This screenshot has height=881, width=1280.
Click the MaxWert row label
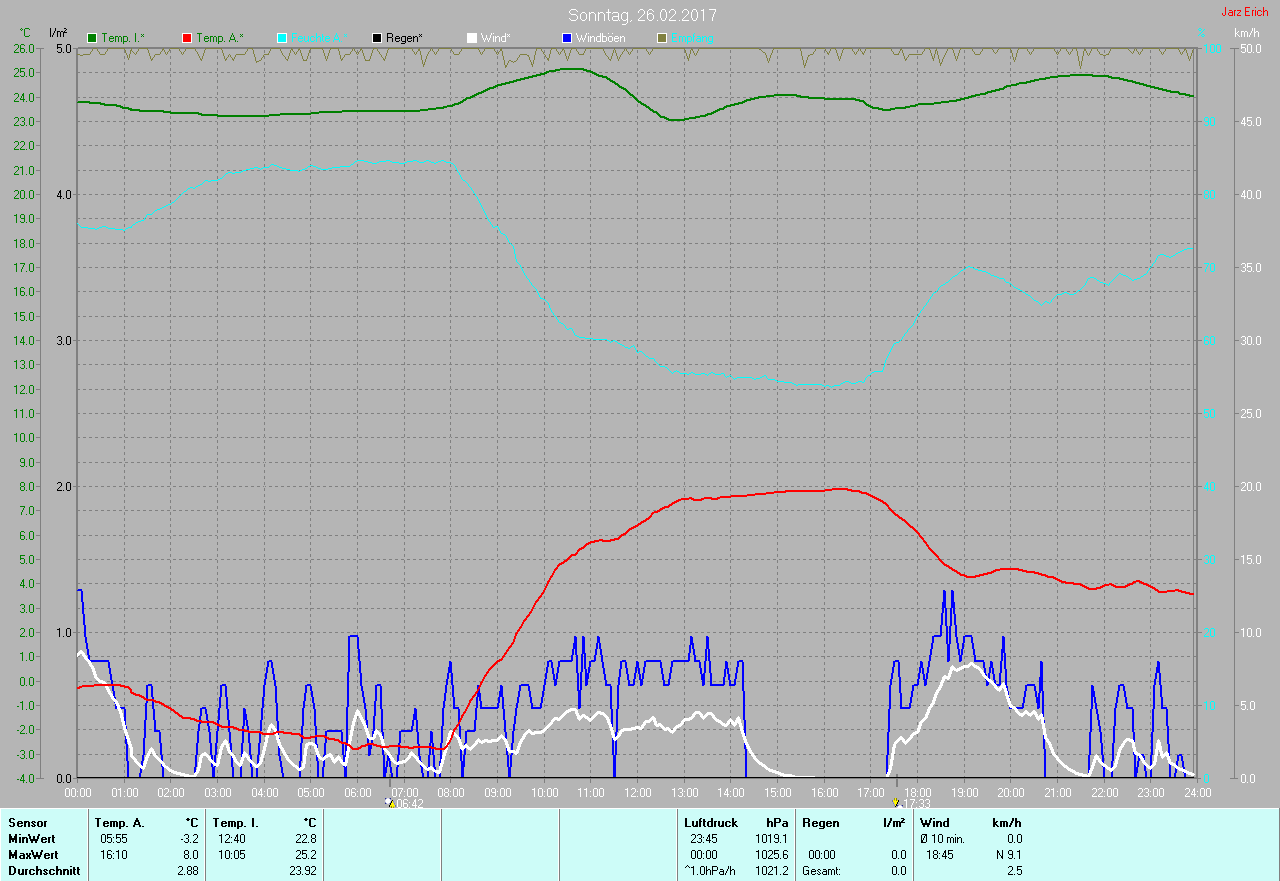coord(33,854)
